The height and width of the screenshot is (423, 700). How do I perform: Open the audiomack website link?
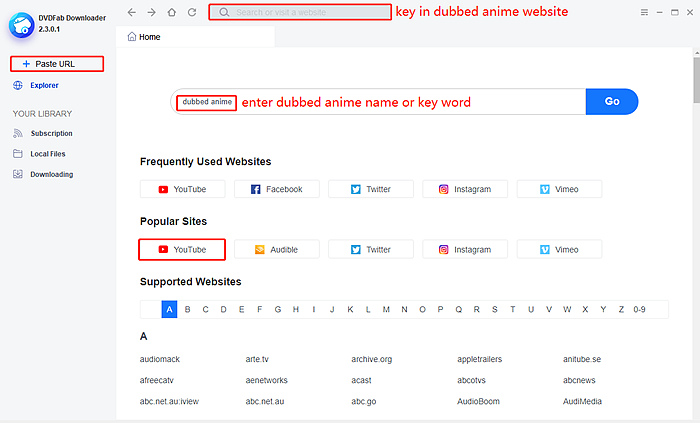coord(160,359)
